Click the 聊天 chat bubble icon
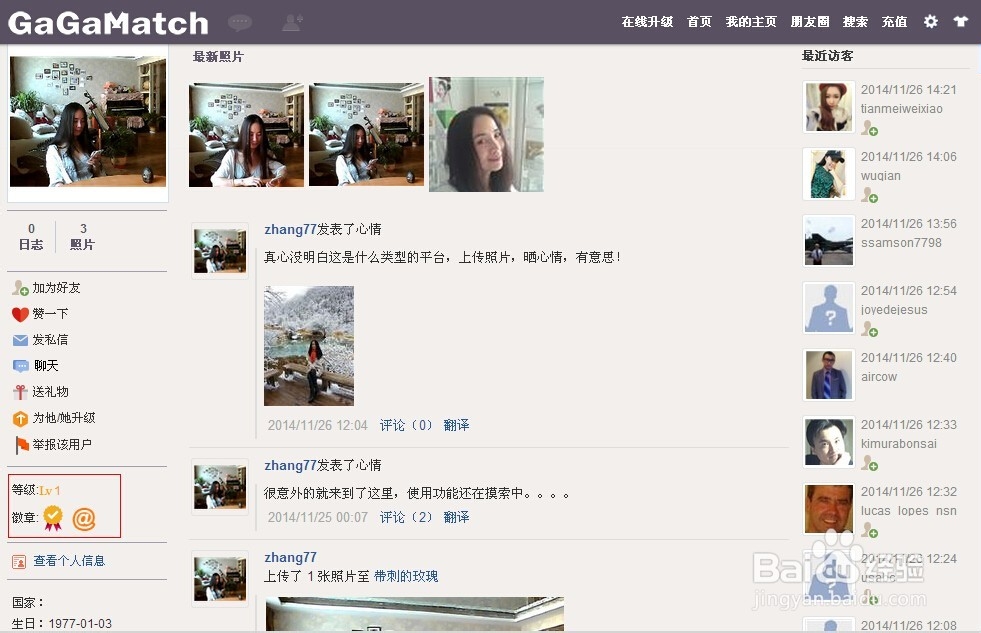 click(x=21, y=366)
